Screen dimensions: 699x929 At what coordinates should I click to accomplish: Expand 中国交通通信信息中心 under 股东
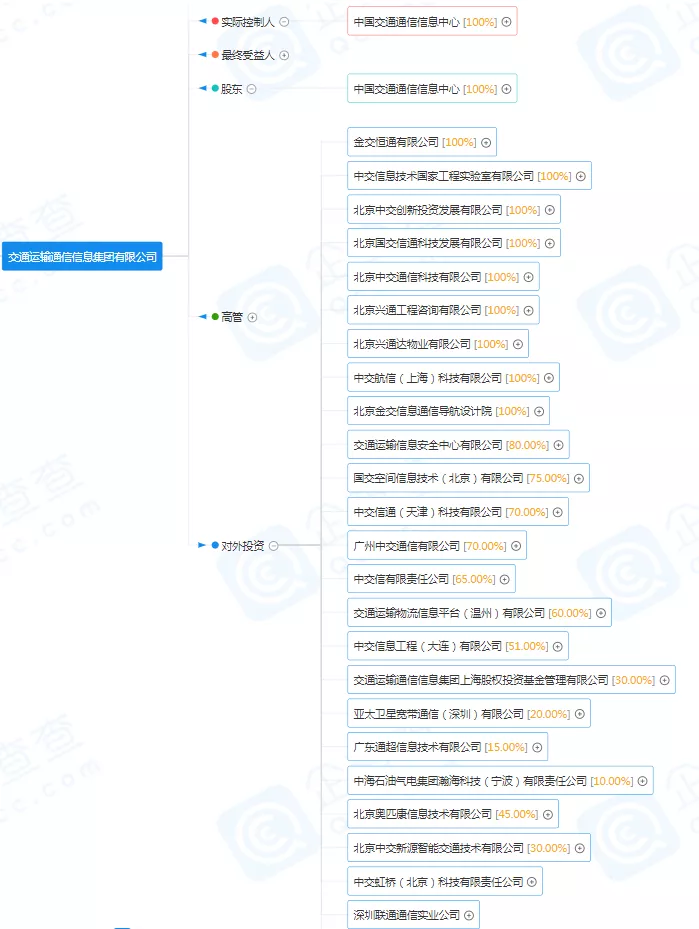point(506,89)
